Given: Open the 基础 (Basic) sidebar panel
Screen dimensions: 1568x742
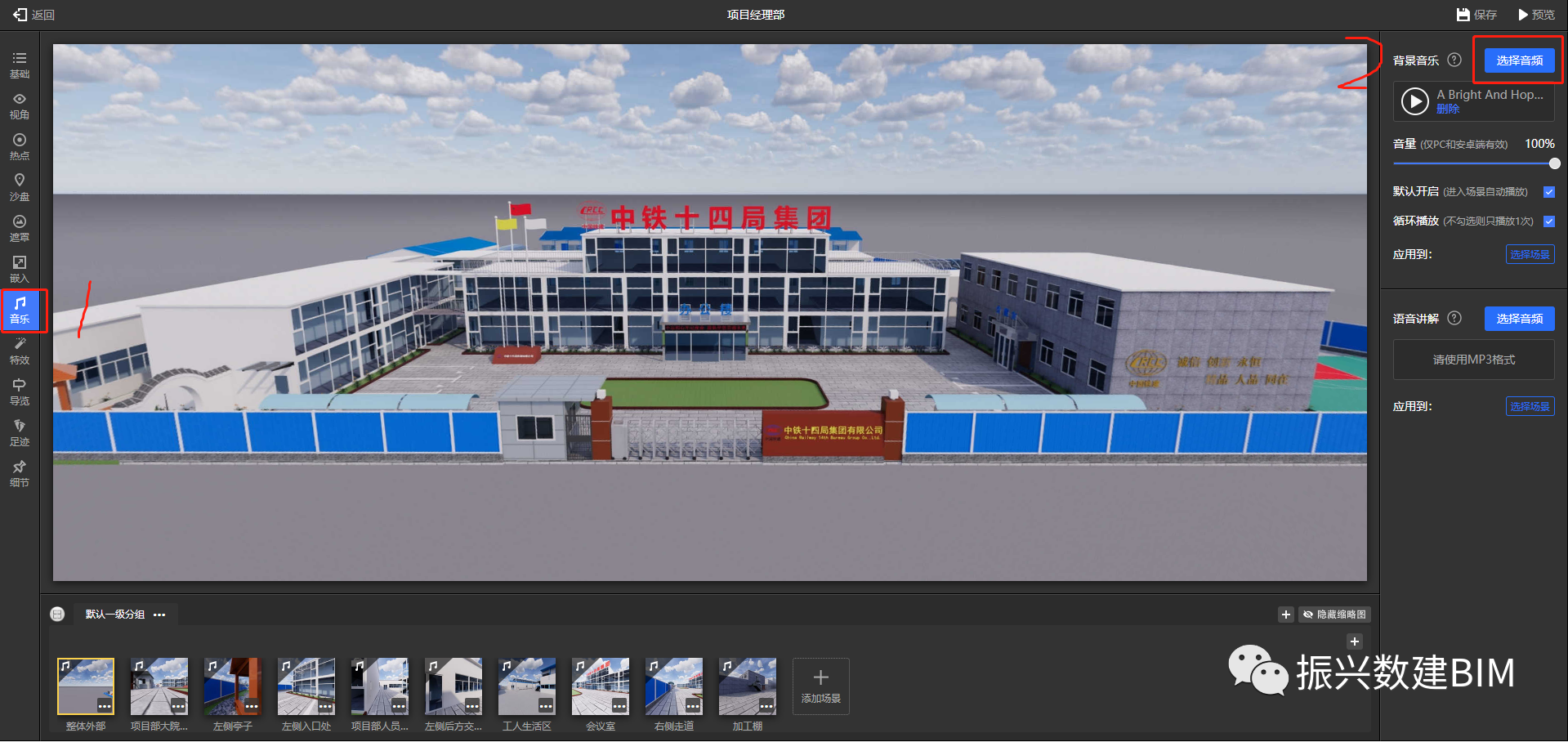Looking at the screenshot, I should point(20,65).
